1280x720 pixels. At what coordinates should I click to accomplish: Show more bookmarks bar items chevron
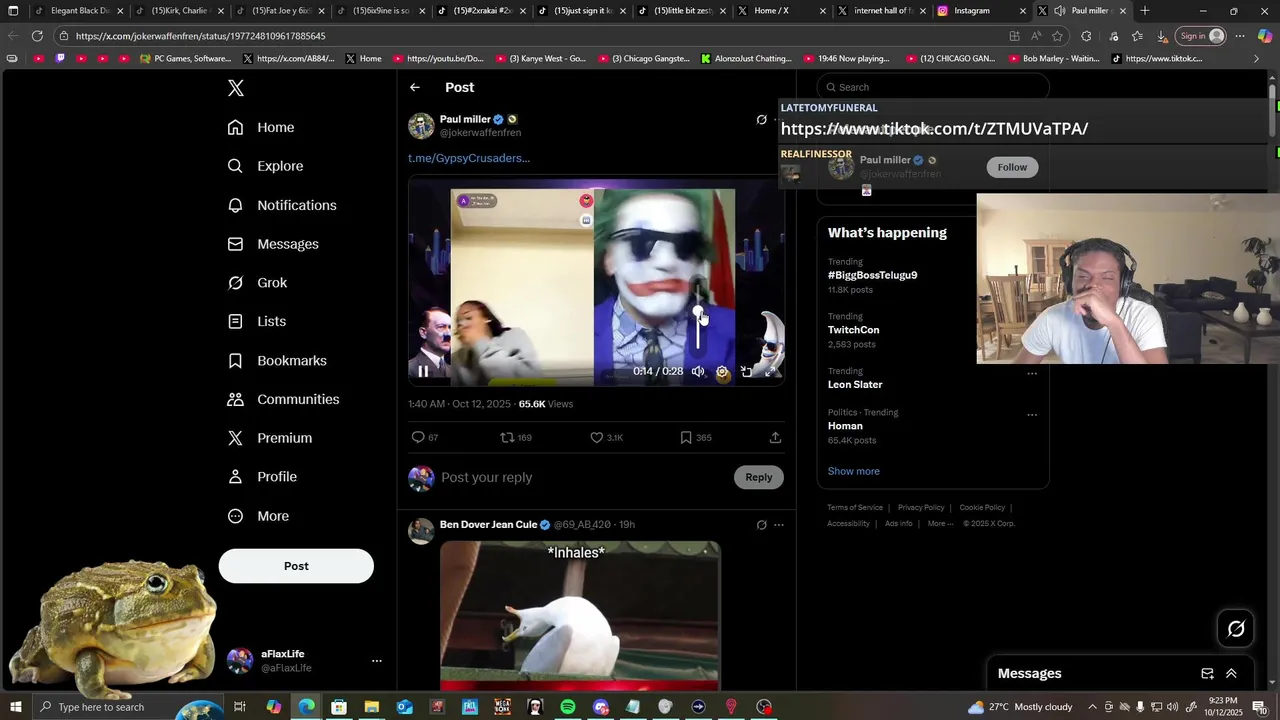tap(1256, 59)
